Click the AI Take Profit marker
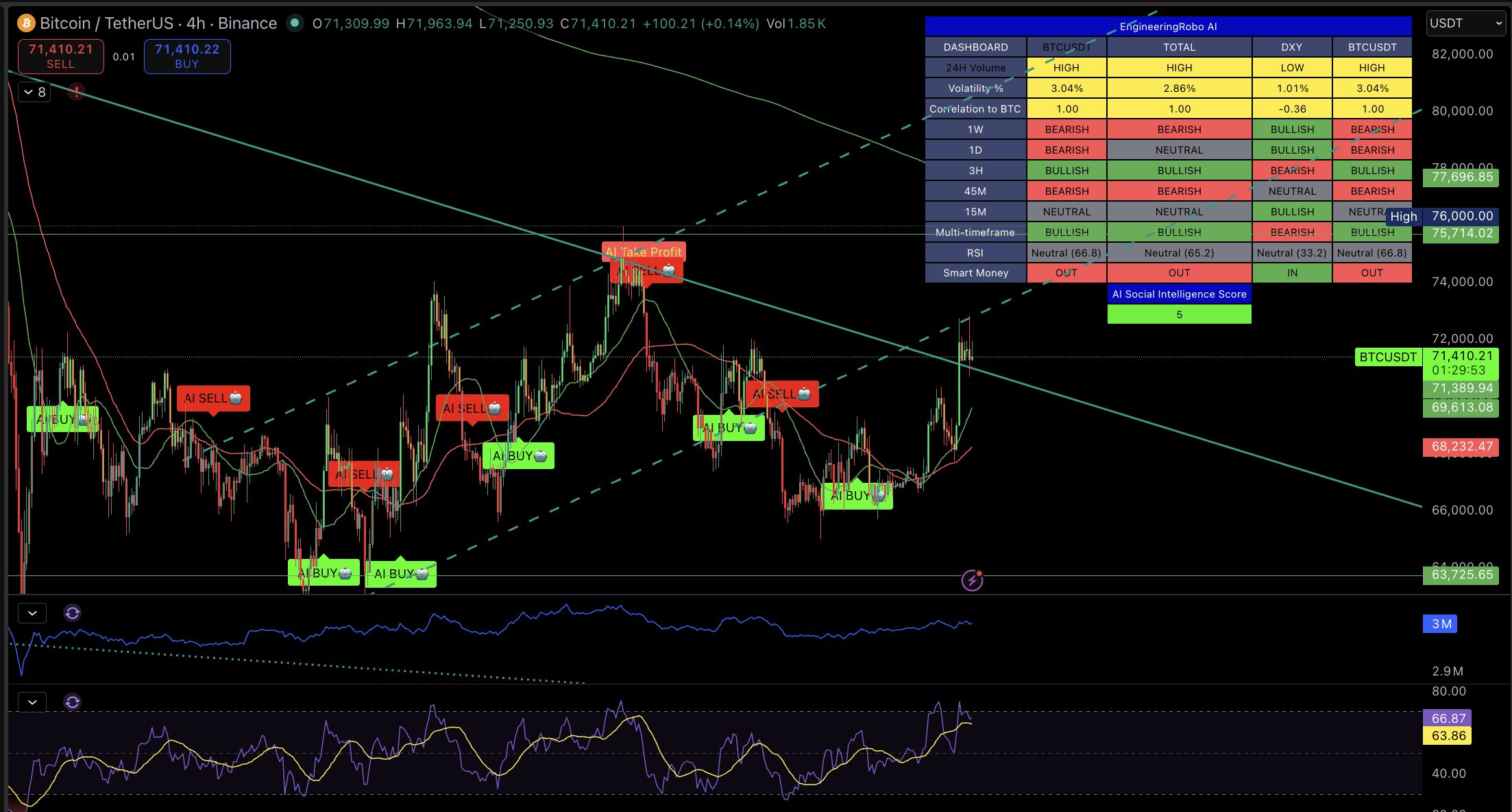This screenshot has height=812, width=1512. pos(643,252)
